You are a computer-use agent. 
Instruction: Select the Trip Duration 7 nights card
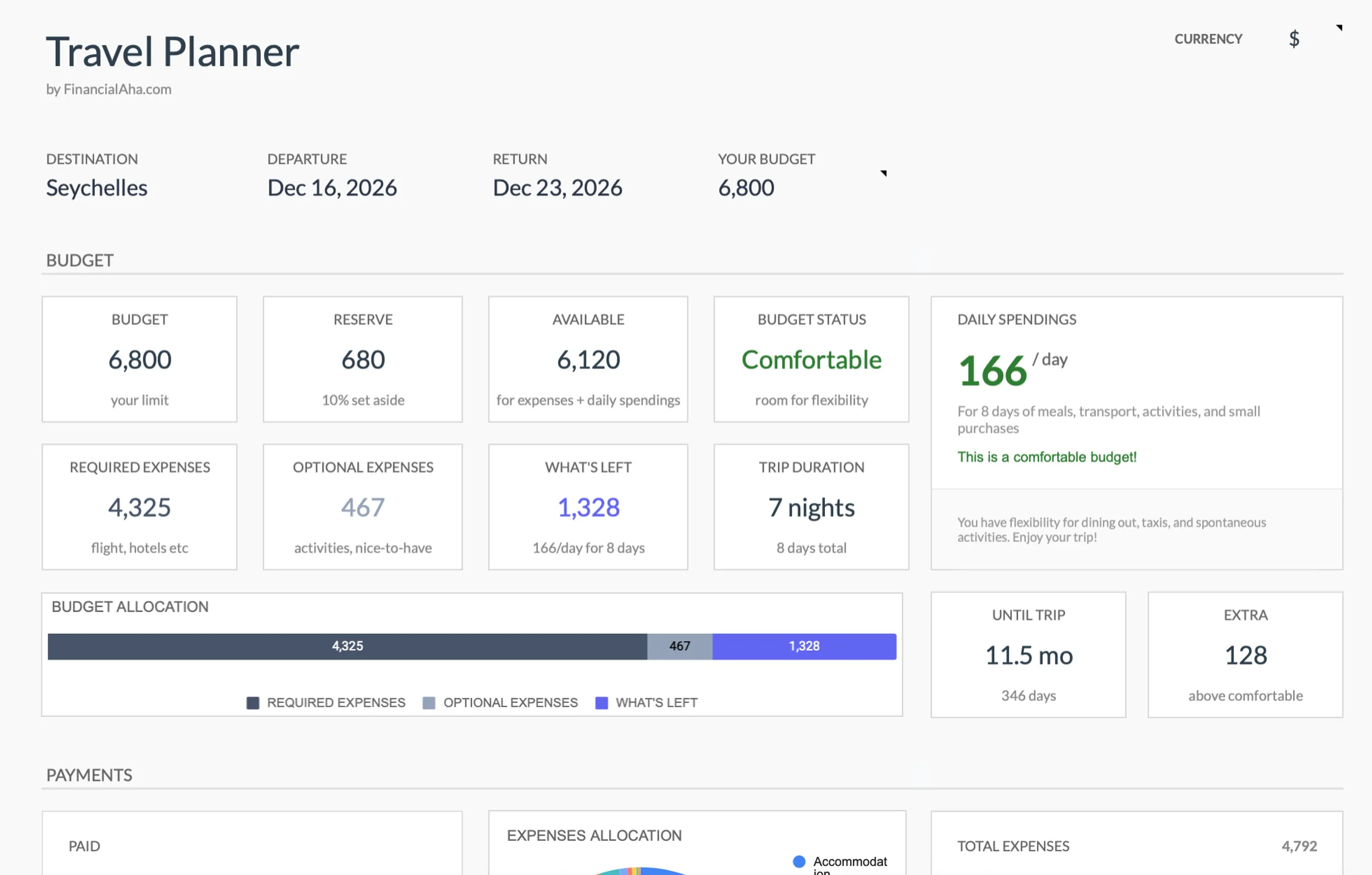[811, 507]
